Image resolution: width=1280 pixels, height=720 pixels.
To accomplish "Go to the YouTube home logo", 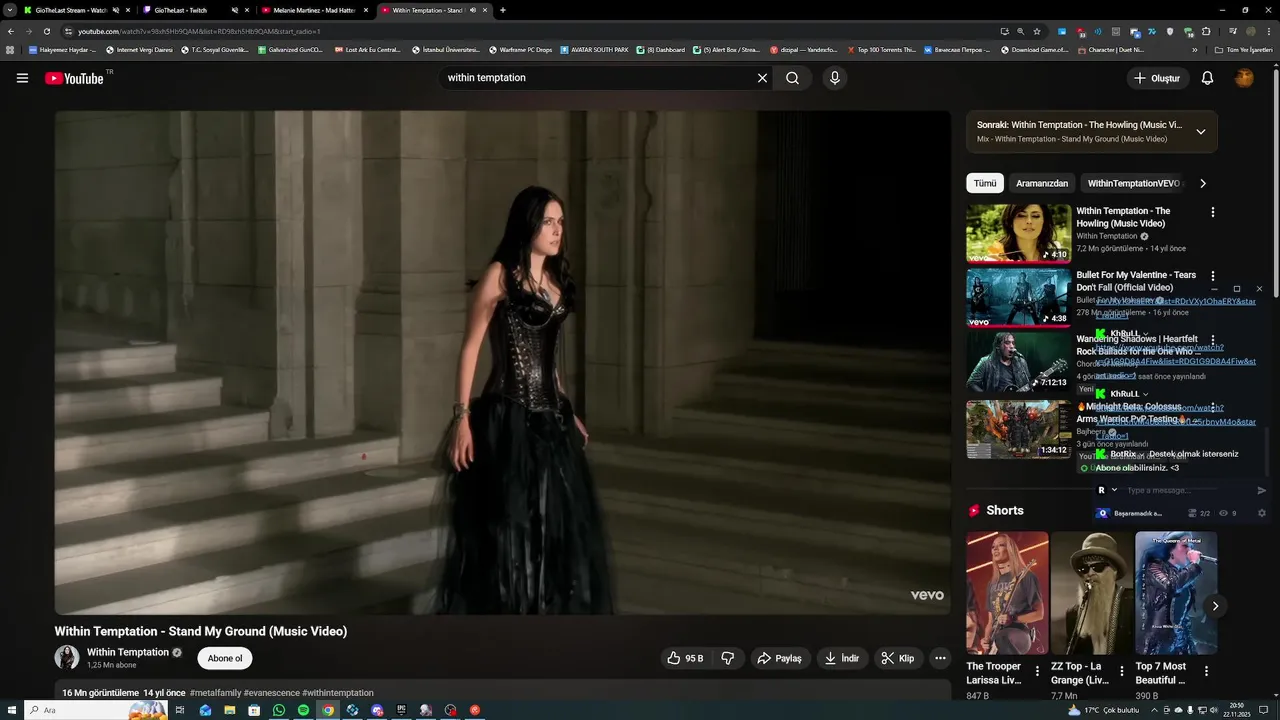I will 74,78.
